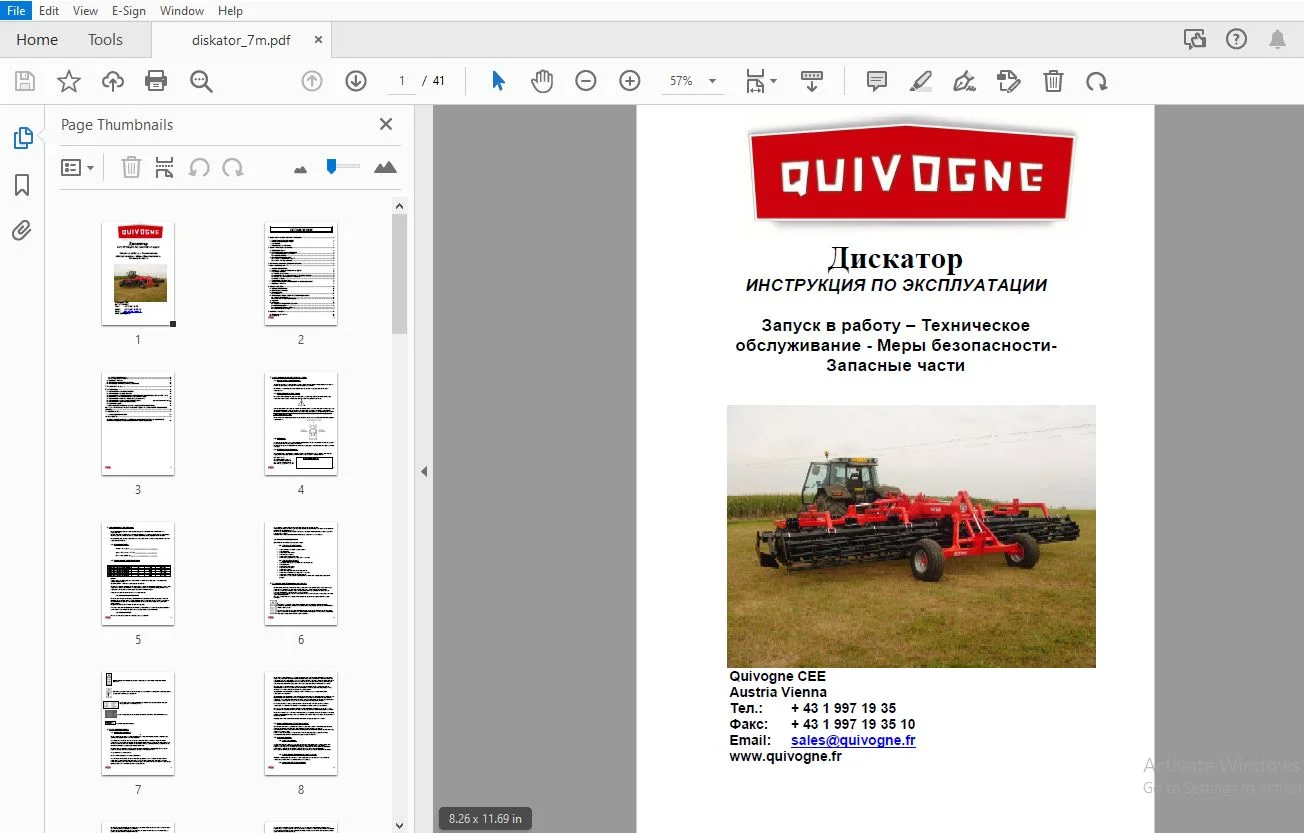Select page 5 thumbnail
This screenshot has width=1304, height=833.
[138, 573]
